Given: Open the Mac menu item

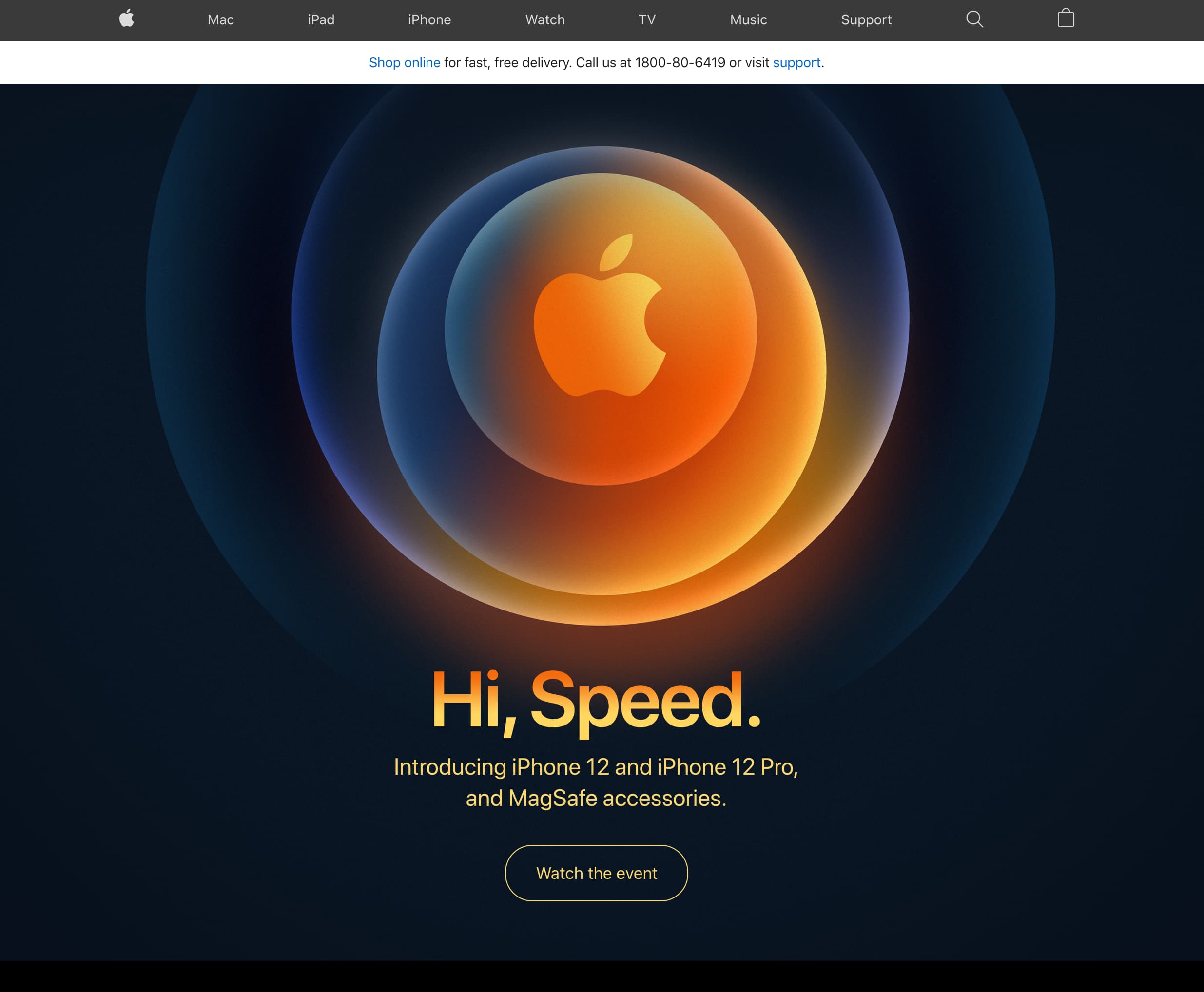Looking at the screenshot, I should click(221, 20).
